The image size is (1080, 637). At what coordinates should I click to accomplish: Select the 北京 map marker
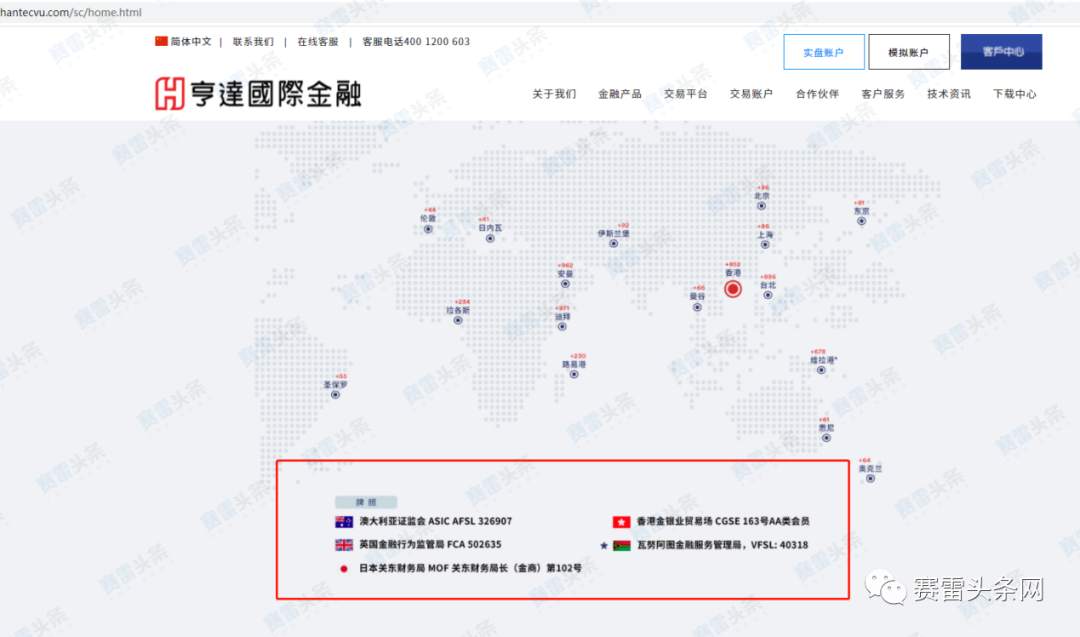761,206
